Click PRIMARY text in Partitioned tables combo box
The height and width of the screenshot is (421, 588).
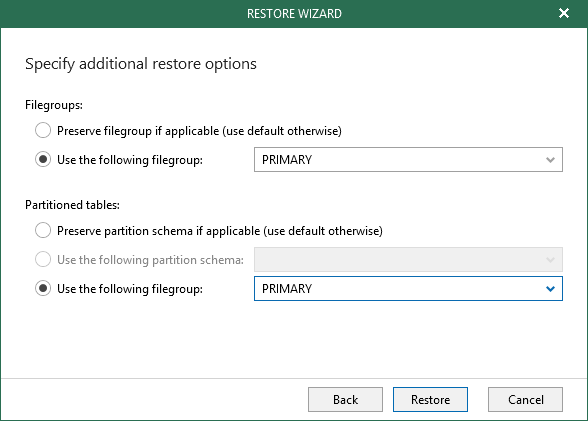[x=287, y=289]
